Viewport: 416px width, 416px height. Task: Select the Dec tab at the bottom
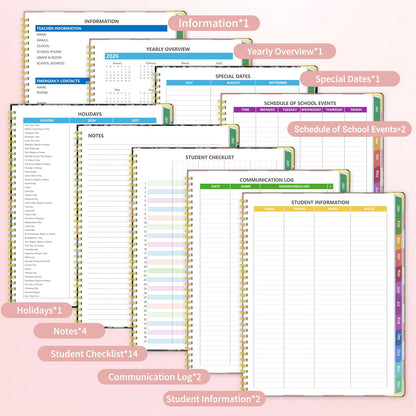pos(399,384)
